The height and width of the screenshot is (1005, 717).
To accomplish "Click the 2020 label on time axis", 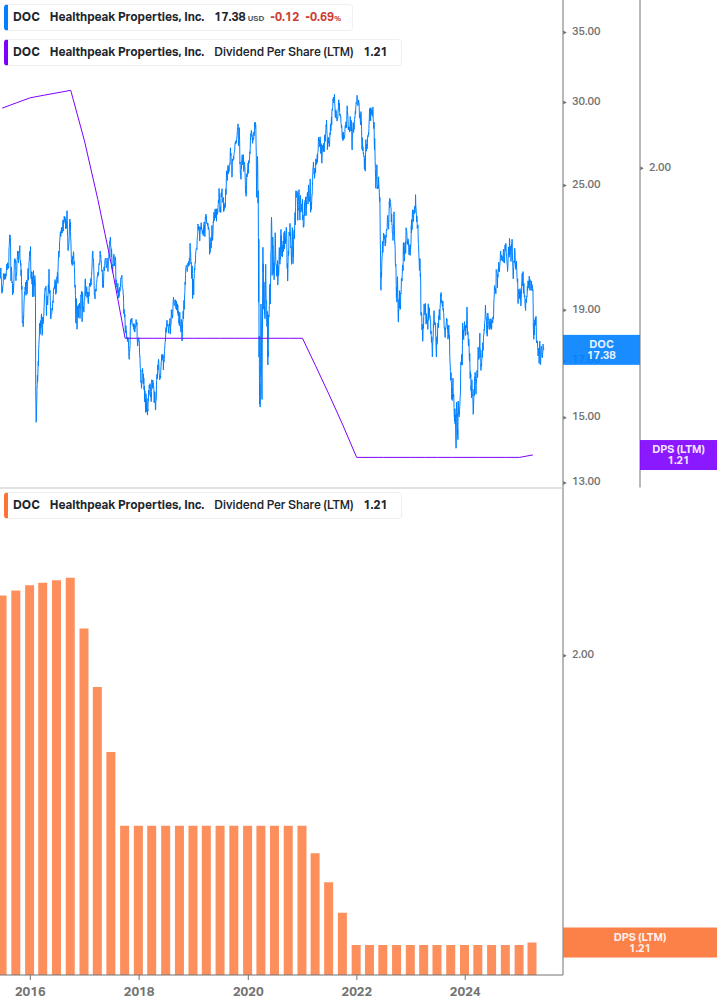I will coord(248,992).
